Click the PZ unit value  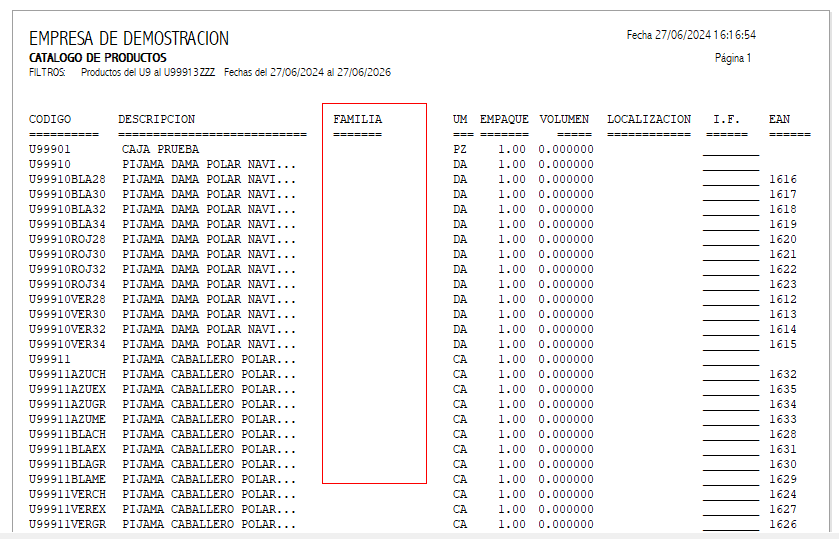460,149
